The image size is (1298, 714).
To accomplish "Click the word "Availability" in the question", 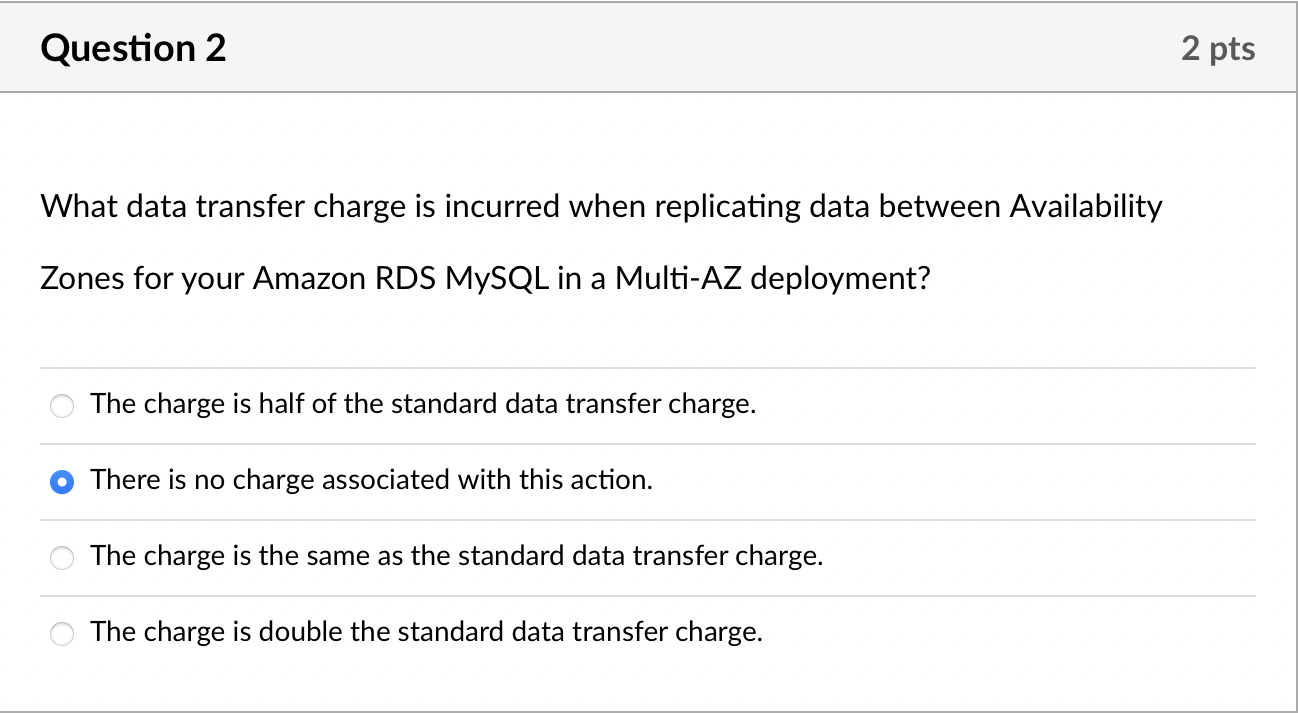I will (1086, 207).
